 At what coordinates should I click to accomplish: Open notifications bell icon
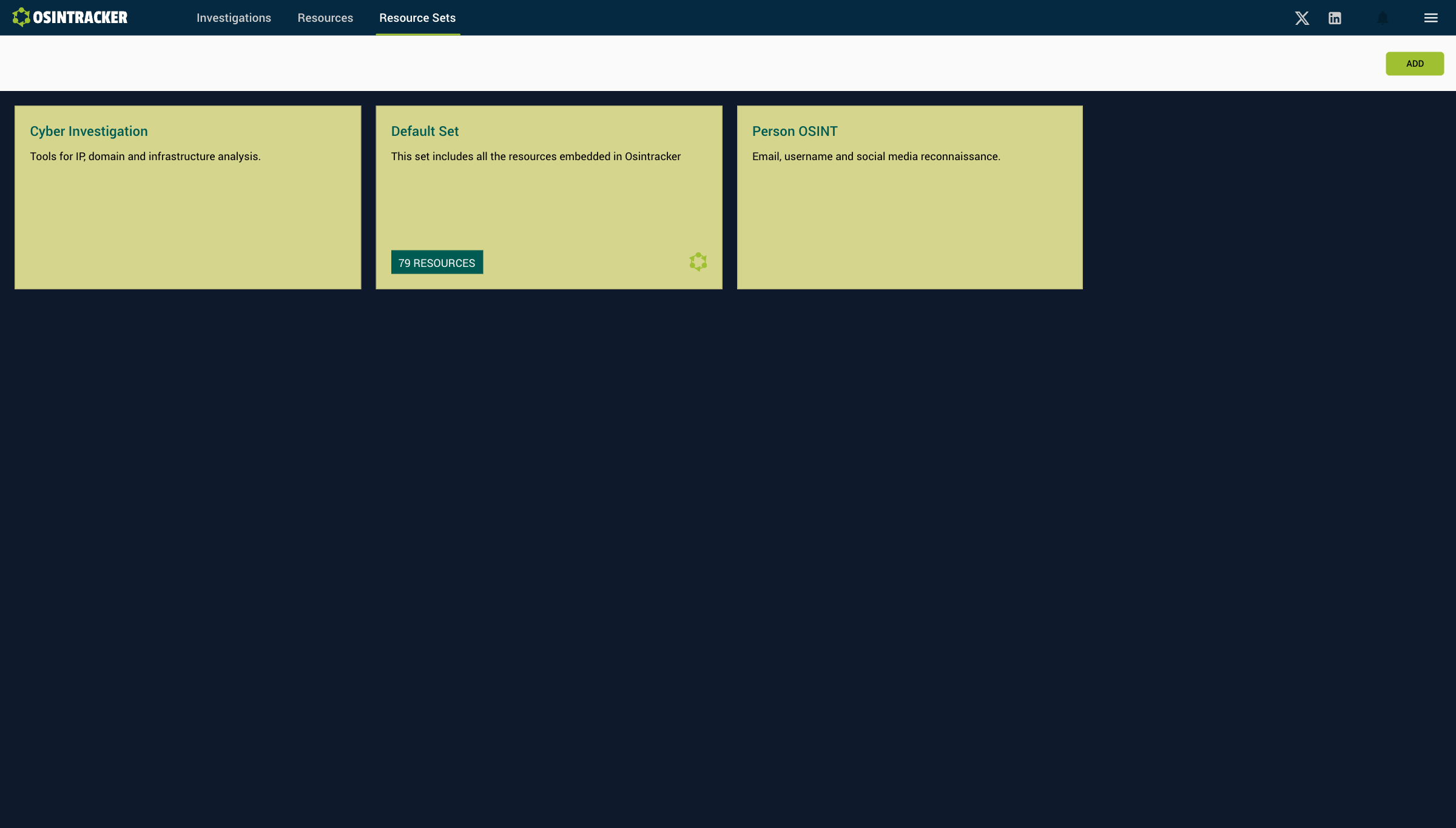tap(1383, 18)
